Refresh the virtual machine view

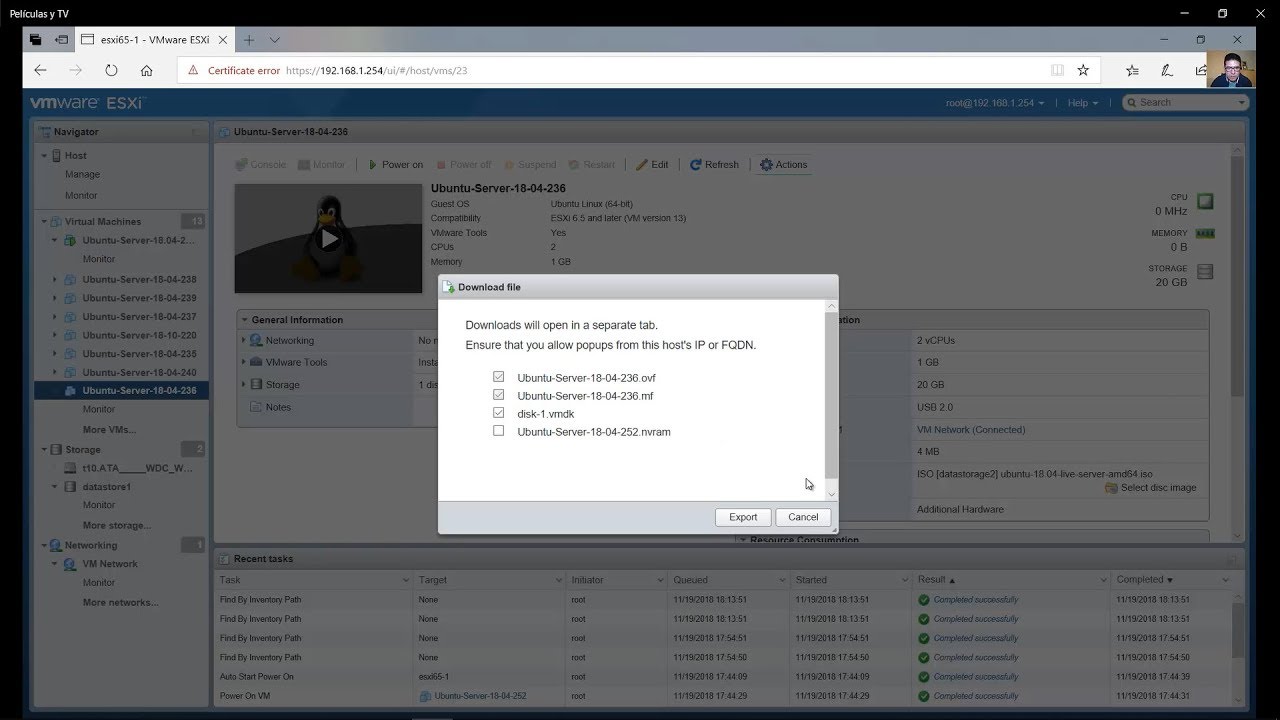click(x=714, y=165)
